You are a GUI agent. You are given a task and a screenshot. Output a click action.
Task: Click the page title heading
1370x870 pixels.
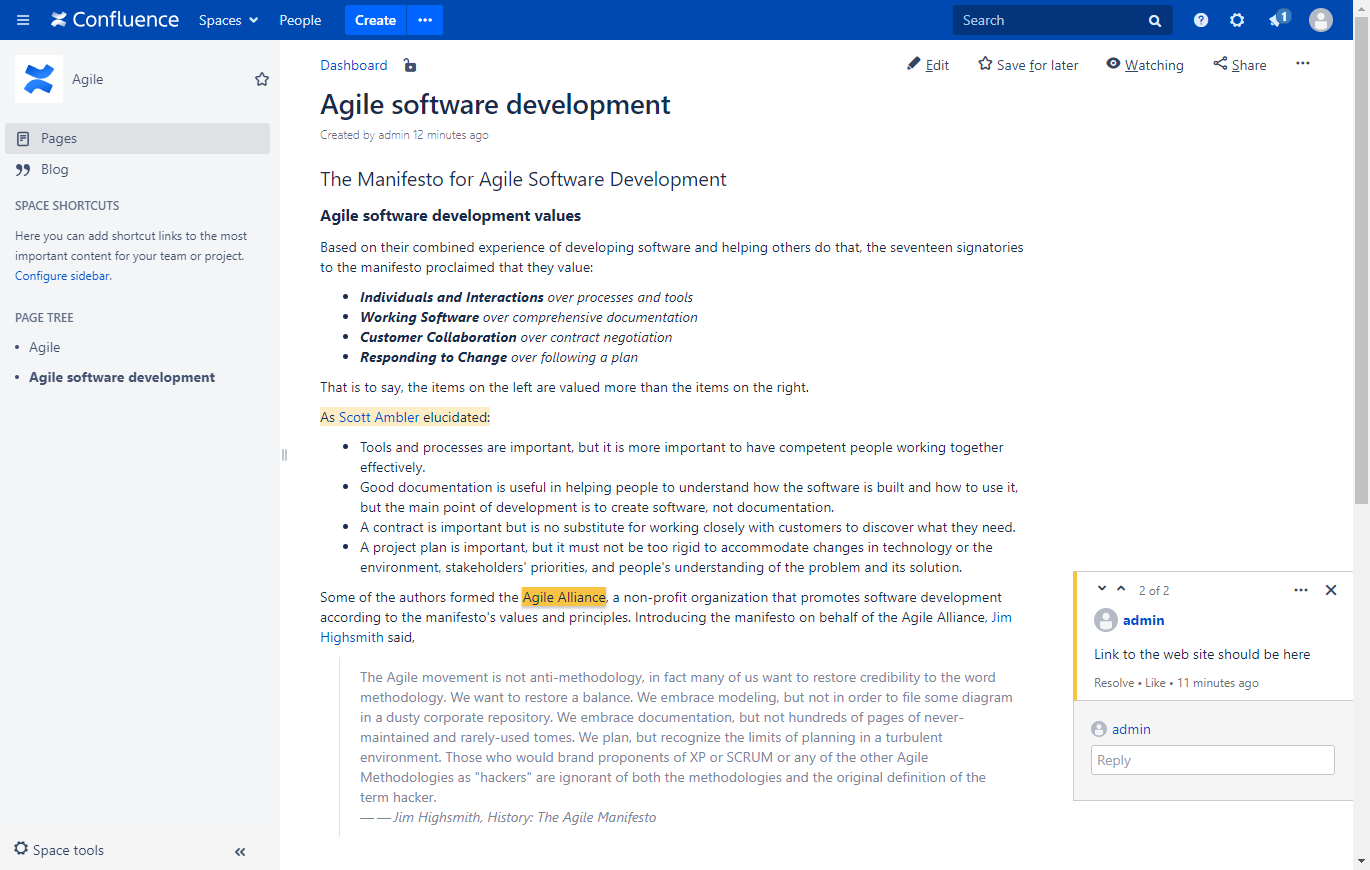(x=495, y=104)
